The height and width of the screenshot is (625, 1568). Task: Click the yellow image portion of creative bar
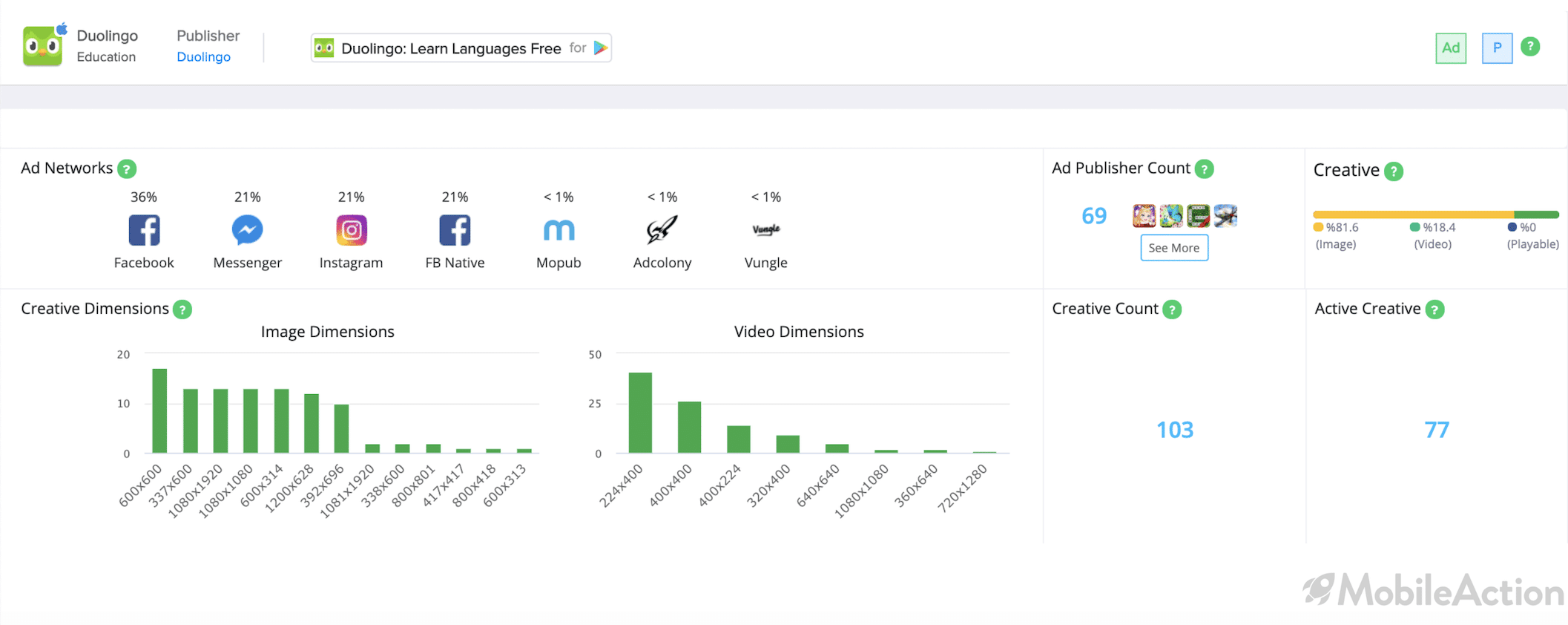(x=1414, y=215)
